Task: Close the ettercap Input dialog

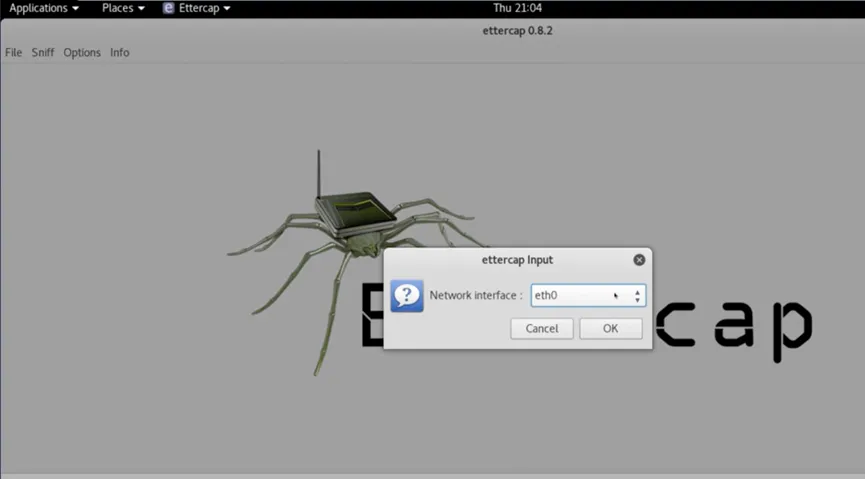Action: point(639,260)
